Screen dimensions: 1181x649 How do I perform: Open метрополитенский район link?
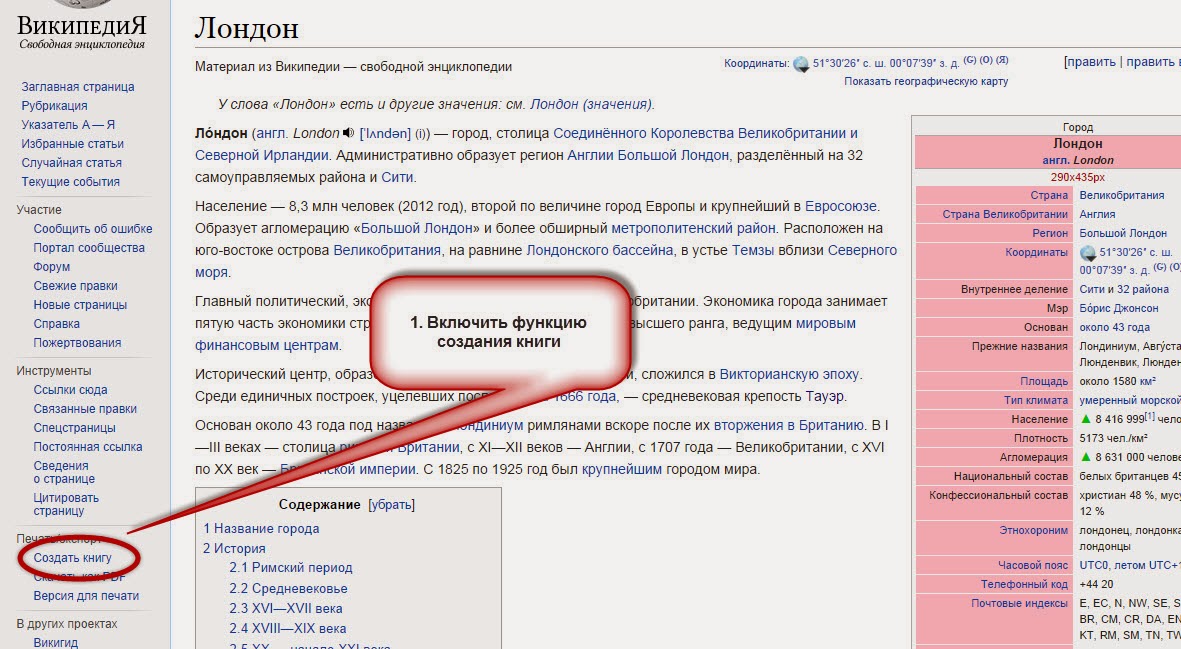coord(693,228)
